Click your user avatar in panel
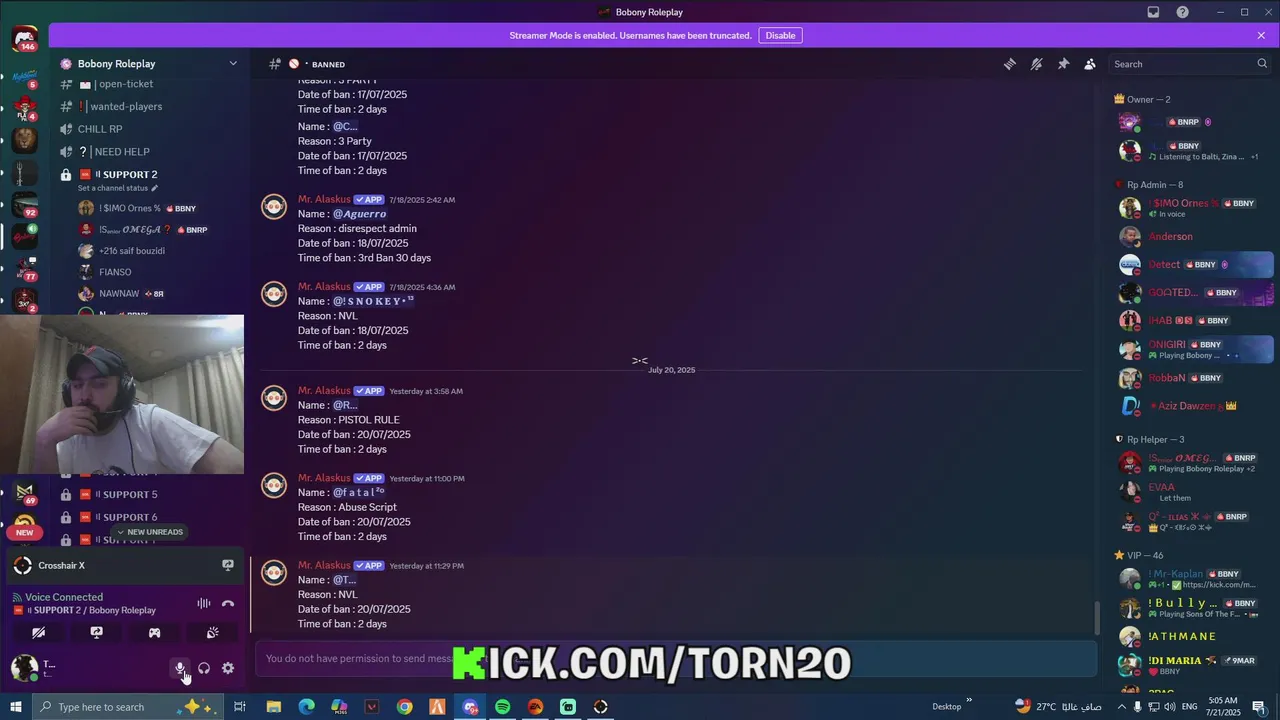1280x720 pixels. point(24,668)
